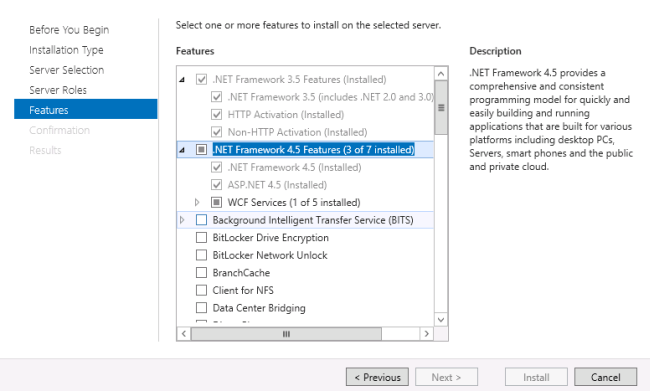650x391 pixels.
Task: Select BitLocker Network Unlock label
Action: [x=270, y=255]
